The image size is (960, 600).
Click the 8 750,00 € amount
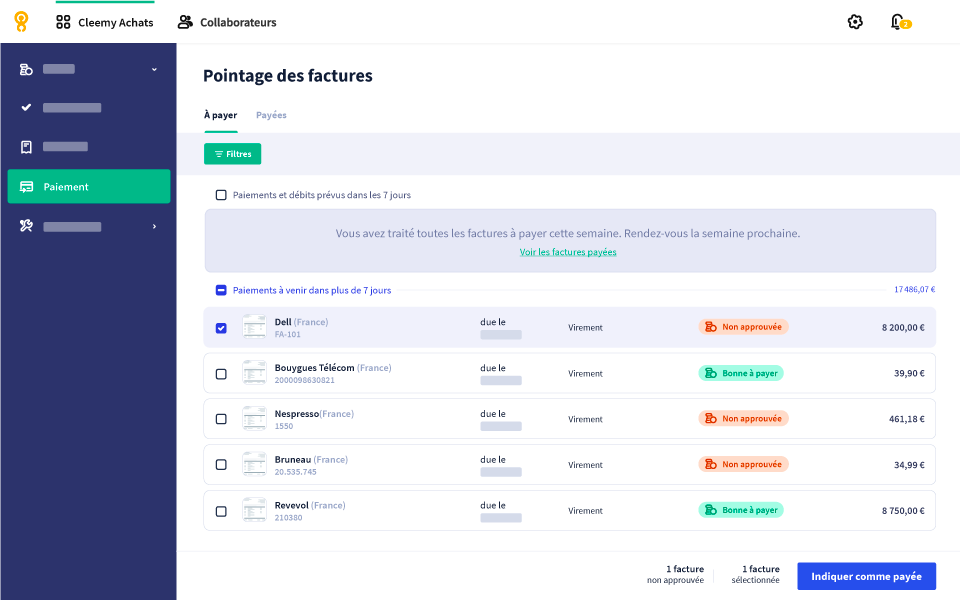[x=903, y=511]
